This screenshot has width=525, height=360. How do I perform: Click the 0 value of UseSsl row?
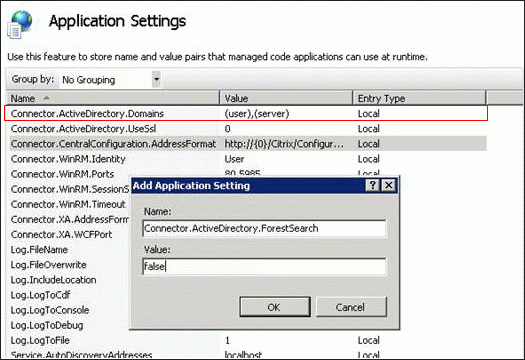pos(227,129)
